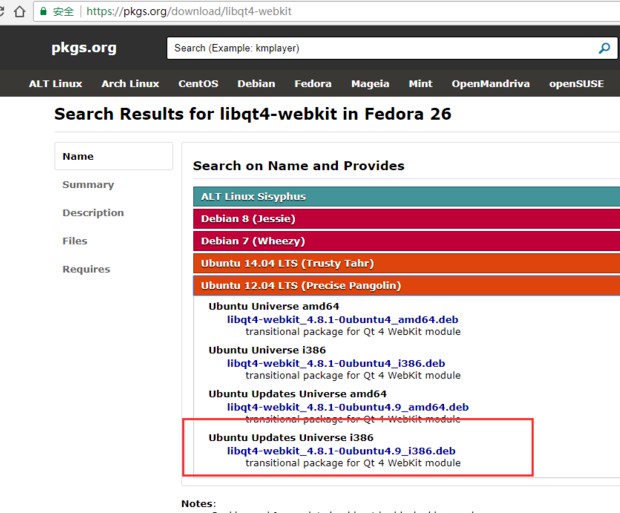Open Fedora in navigation bar
This screenshot has height=513, width=620.
(313, 84)
